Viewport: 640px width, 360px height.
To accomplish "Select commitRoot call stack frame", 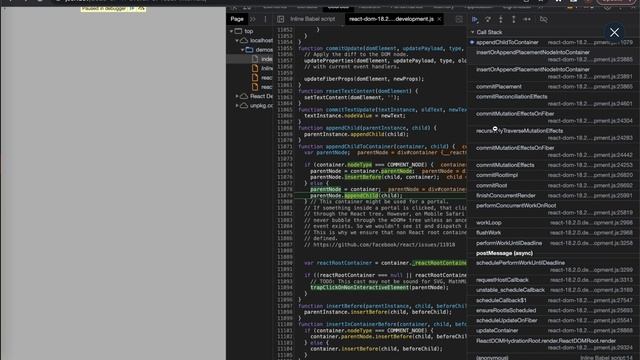I will (x=554, y=185).
